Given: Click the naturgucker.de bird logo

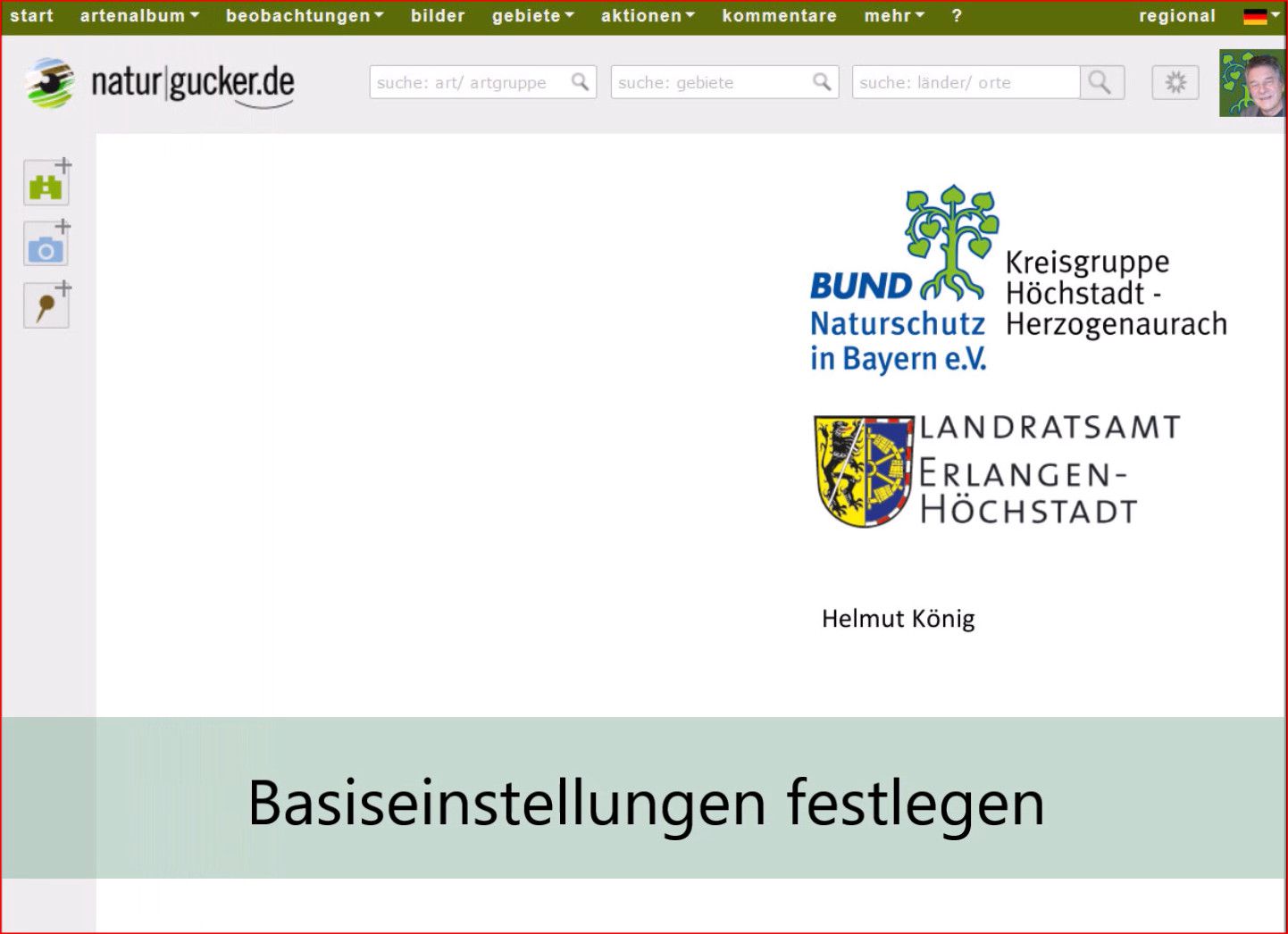Looking at the screenshot, I should point(50,82).
